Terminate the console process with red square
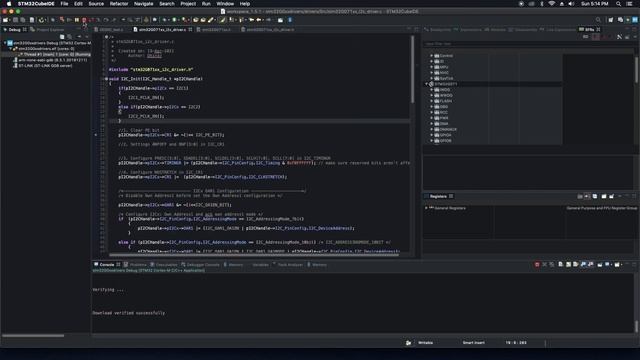The height and width of the screenshot is (360, 640). tap(537, 264)
